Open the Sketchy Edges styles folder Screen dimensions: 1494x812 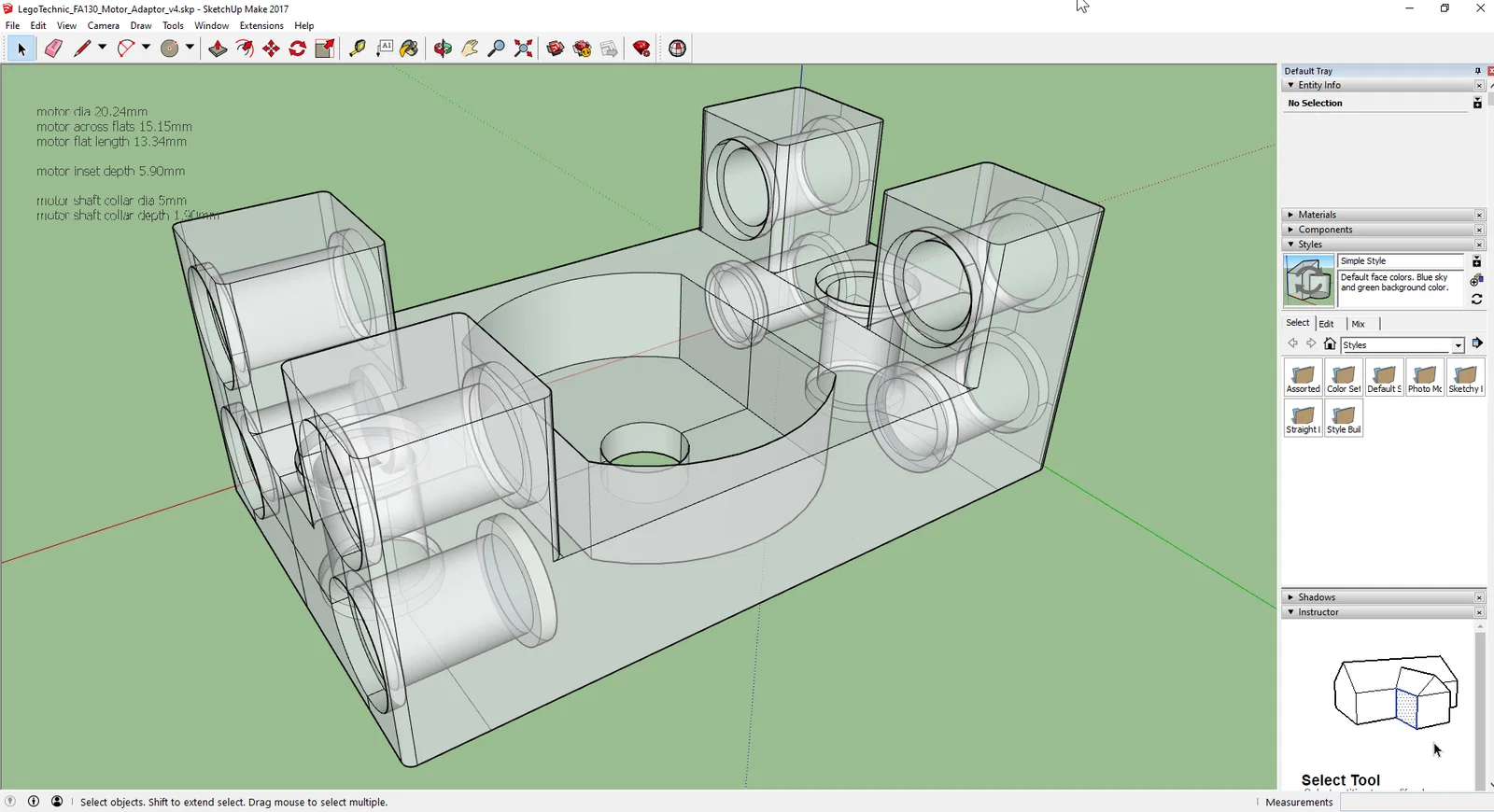coord(1465,378)
